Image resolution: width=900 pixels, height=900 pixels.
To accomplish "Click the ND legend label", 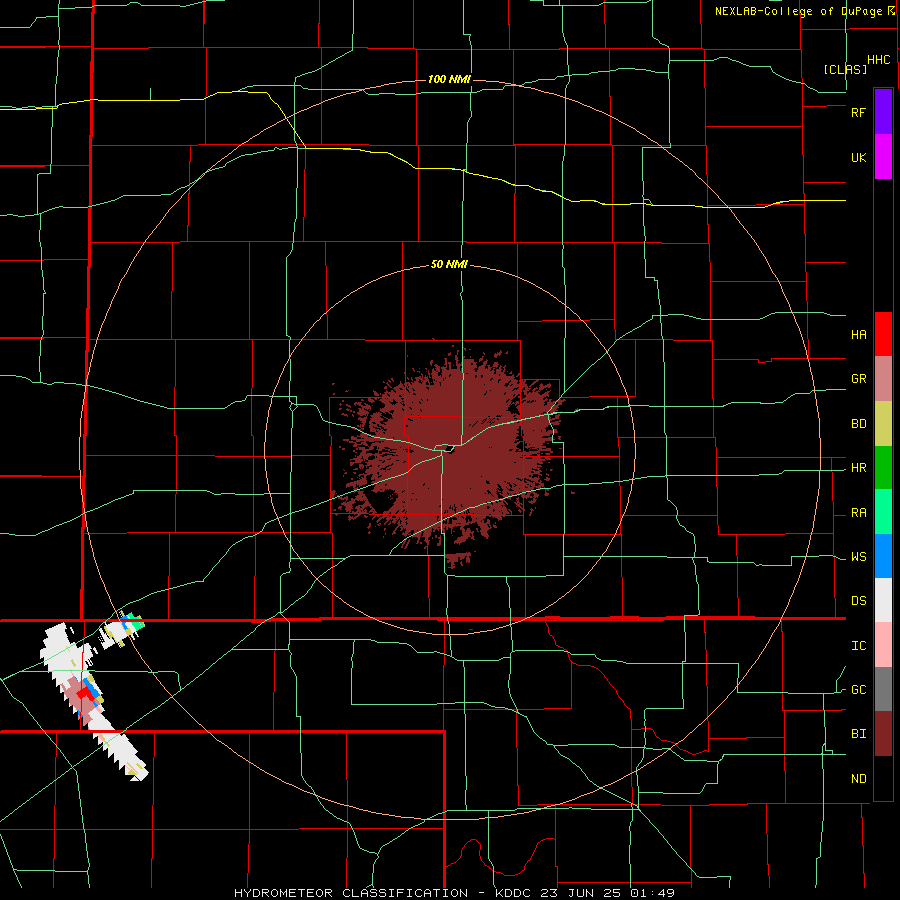I will tap(859, 779).
